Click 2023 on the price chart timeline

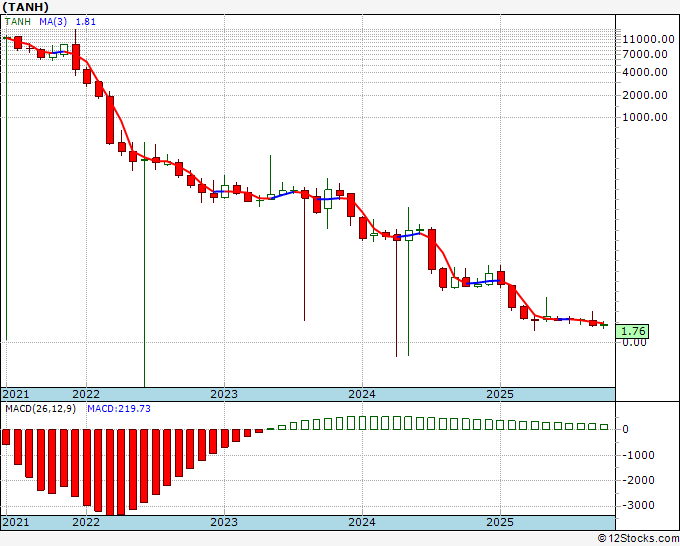point(224,394)
